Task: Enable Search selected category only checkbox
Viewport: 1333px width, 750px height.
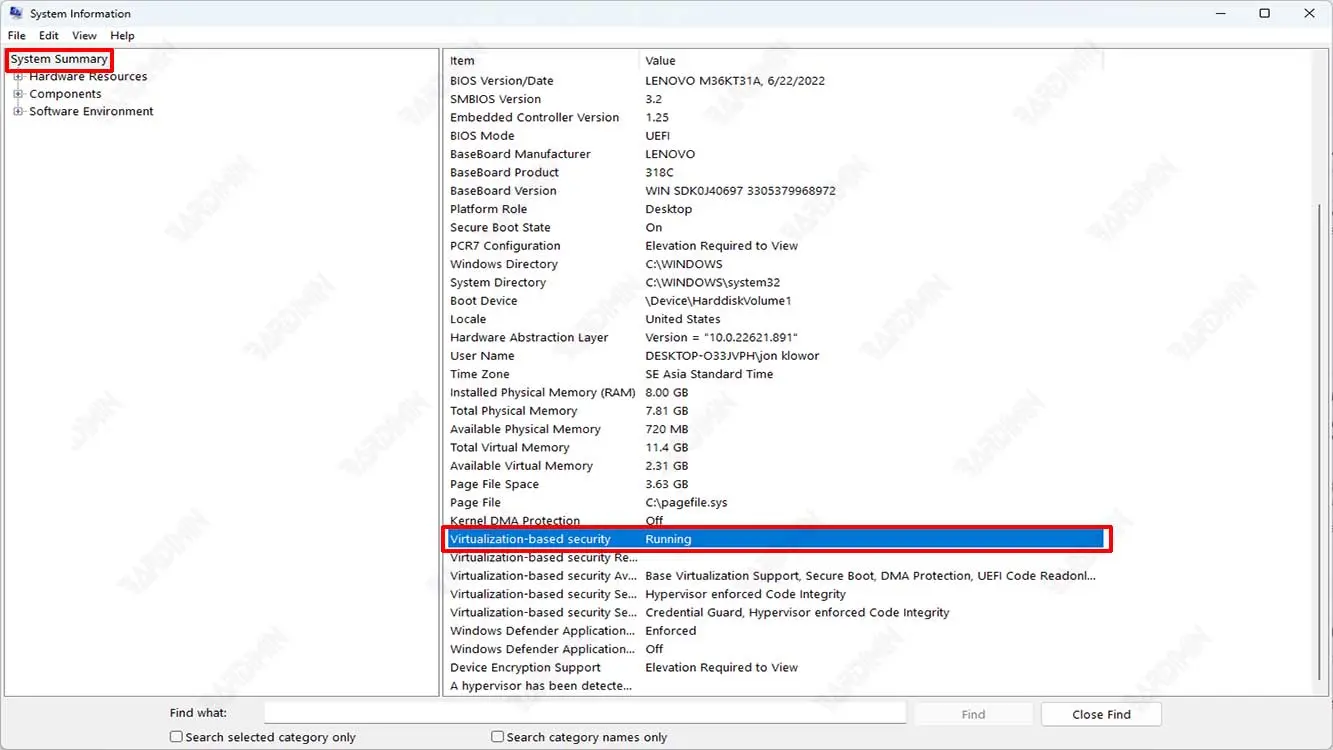Action: (177, 737)
